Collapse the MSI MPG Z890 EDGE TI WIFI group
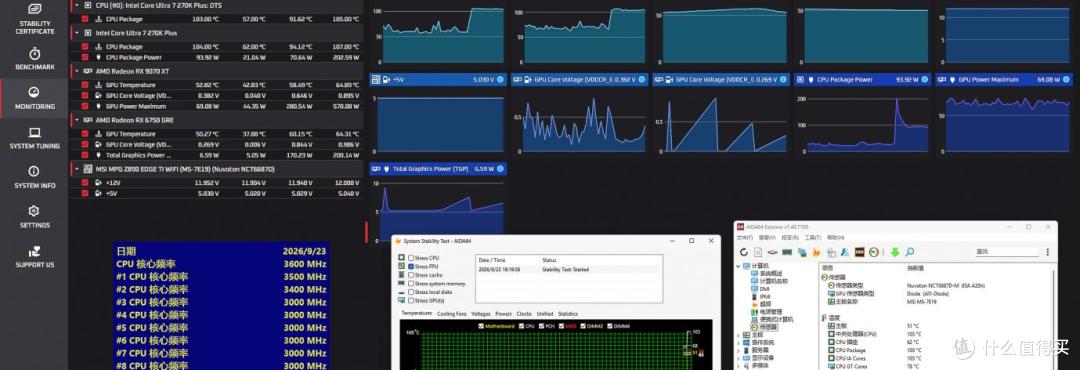The width and height of the screenshot is (1080, 370). [77, 168]
